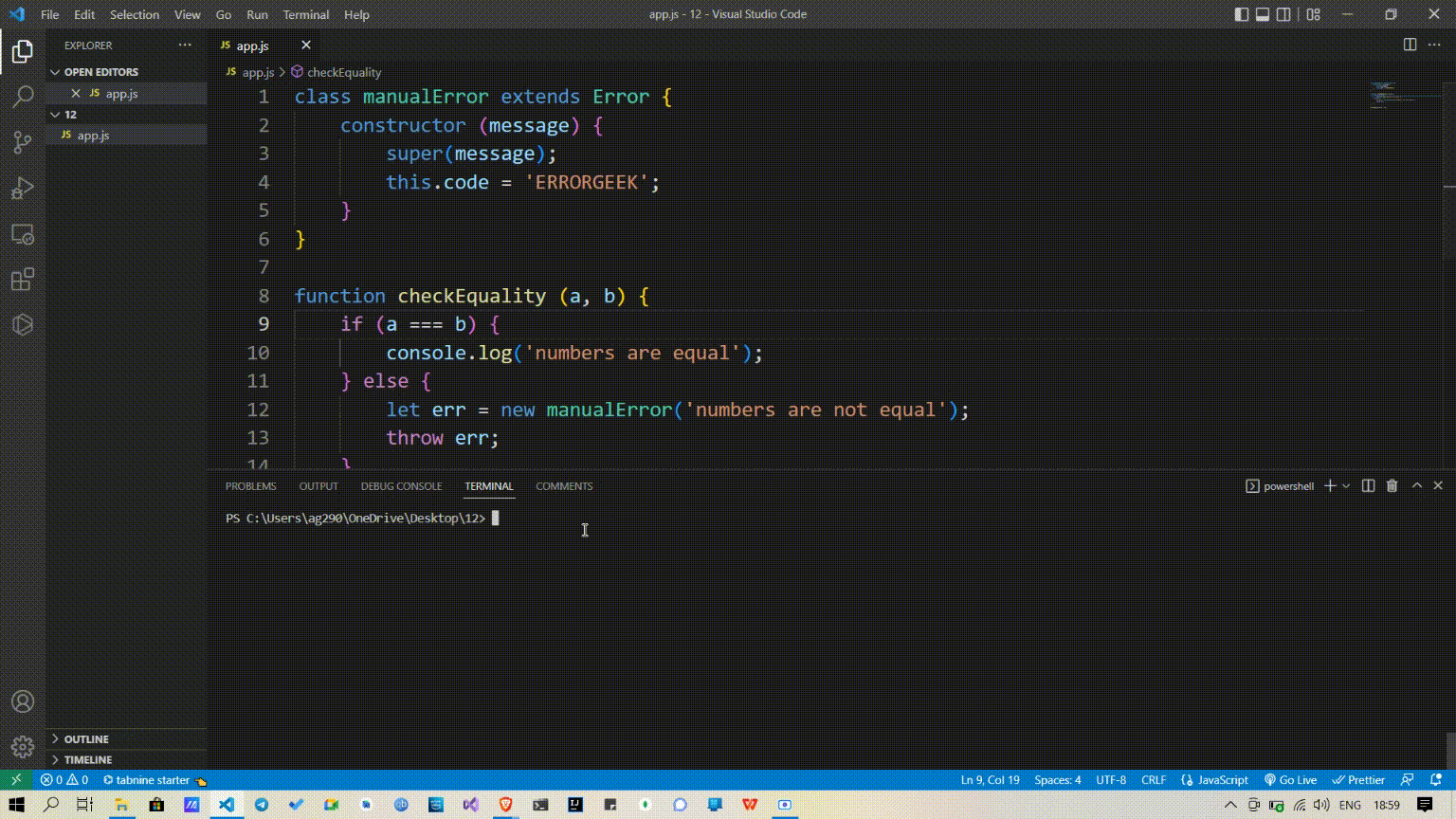Open the new terminal launch profile dropdown
The height and width of the screenshot is (819, 1456).
(x=1346, y=486)
